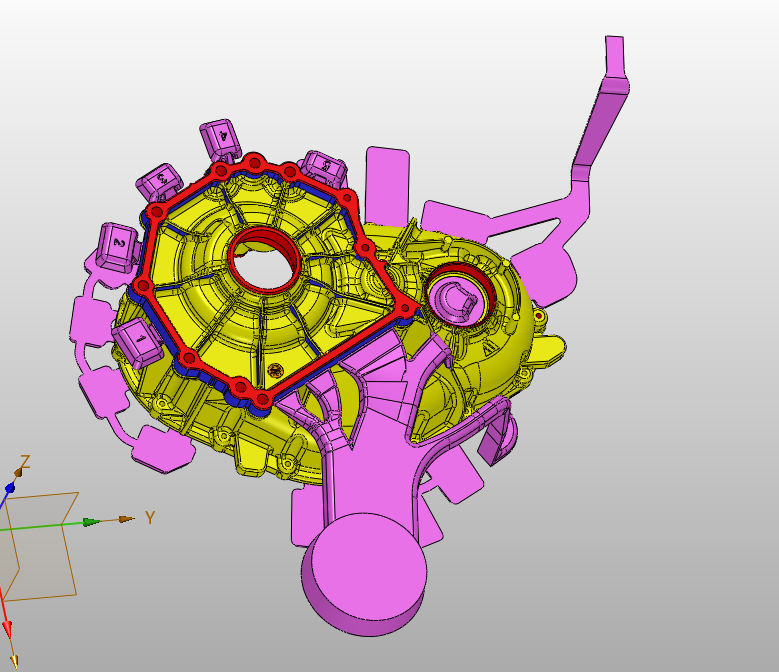Select the red X-axis arrowhead
779x672 pixels.
[8, 629]
